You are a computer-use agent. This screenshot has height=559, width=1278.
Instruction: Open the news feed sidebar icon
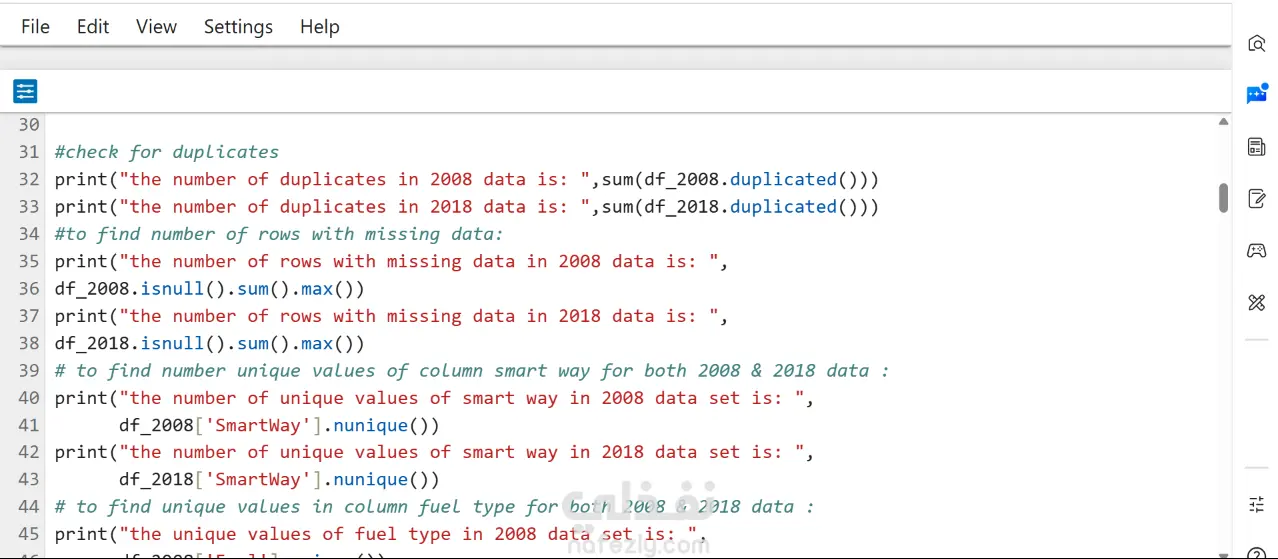point(1257,147)
